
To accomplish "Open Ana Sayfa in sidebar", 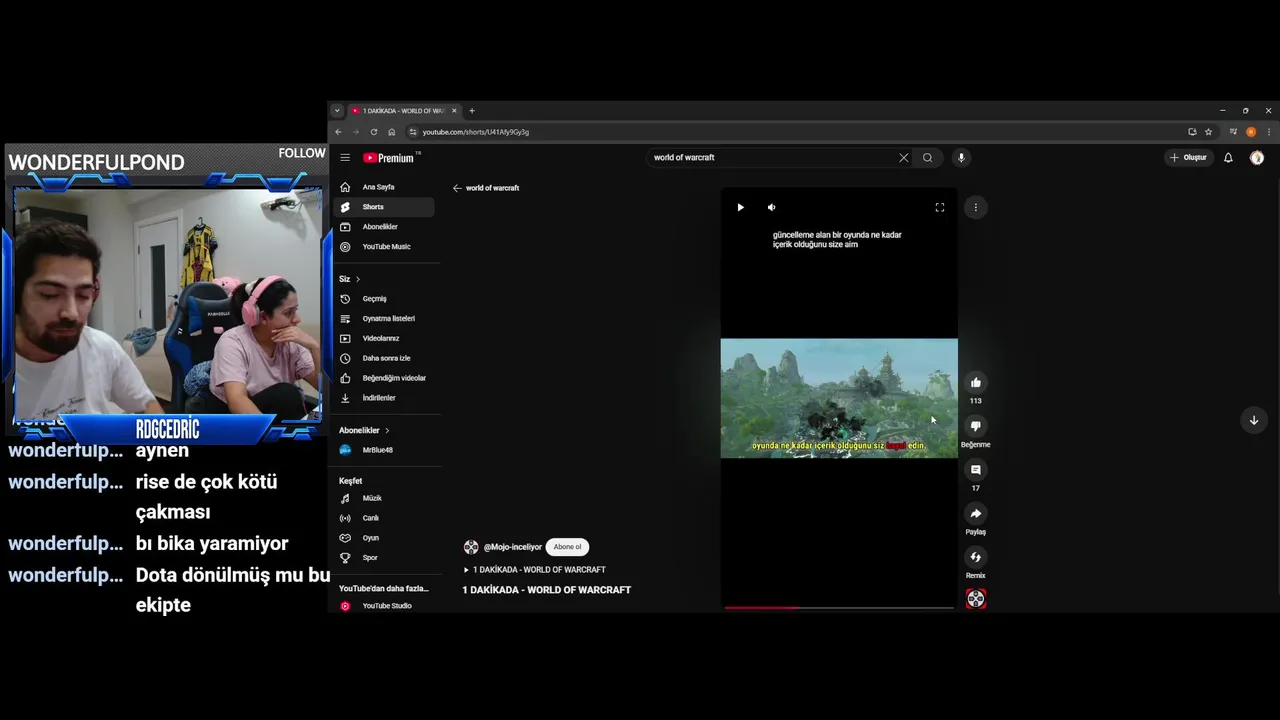I will [x=384, y=187].
